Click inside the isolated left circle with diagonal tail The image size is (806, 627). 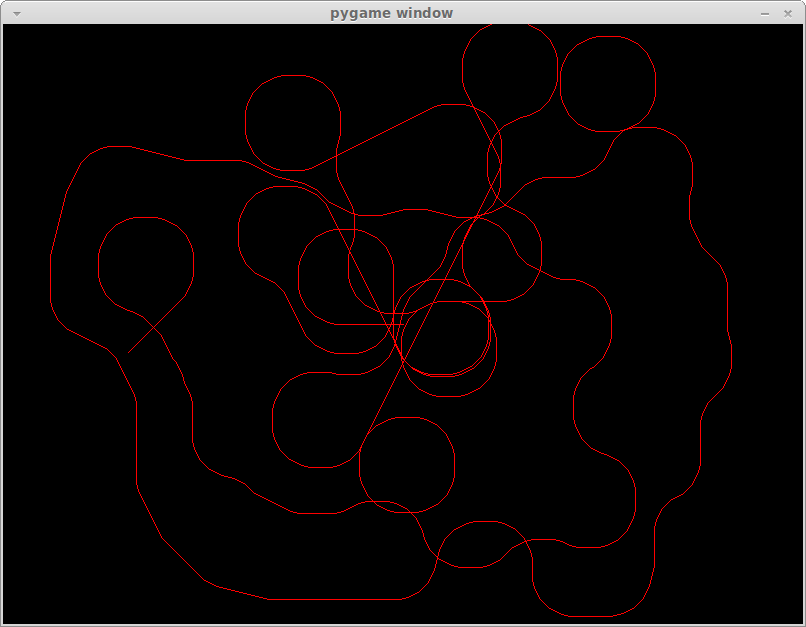point(146,264)
